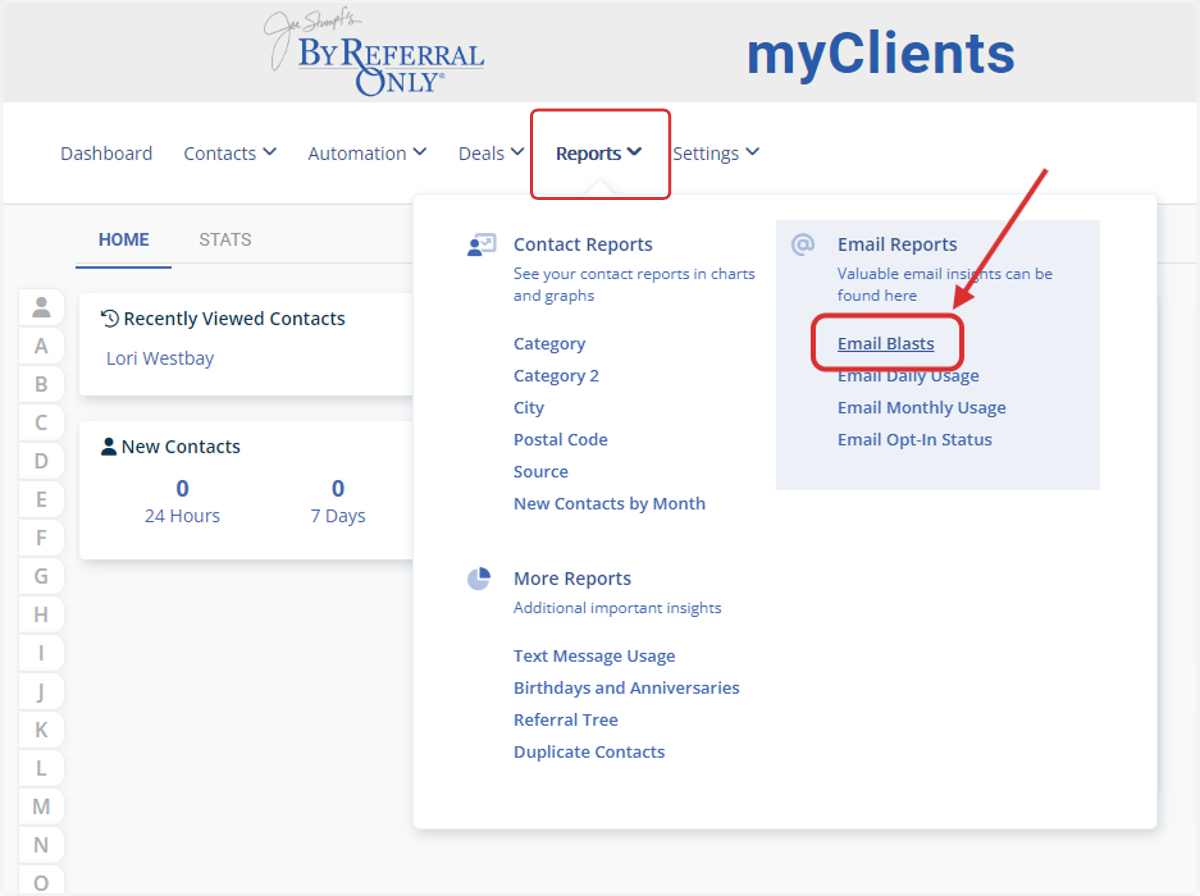Image resolution: width=1200 pixels, height=896 pixels.
Task: Click the Email Reports heading
Action: tap(897, 245)
